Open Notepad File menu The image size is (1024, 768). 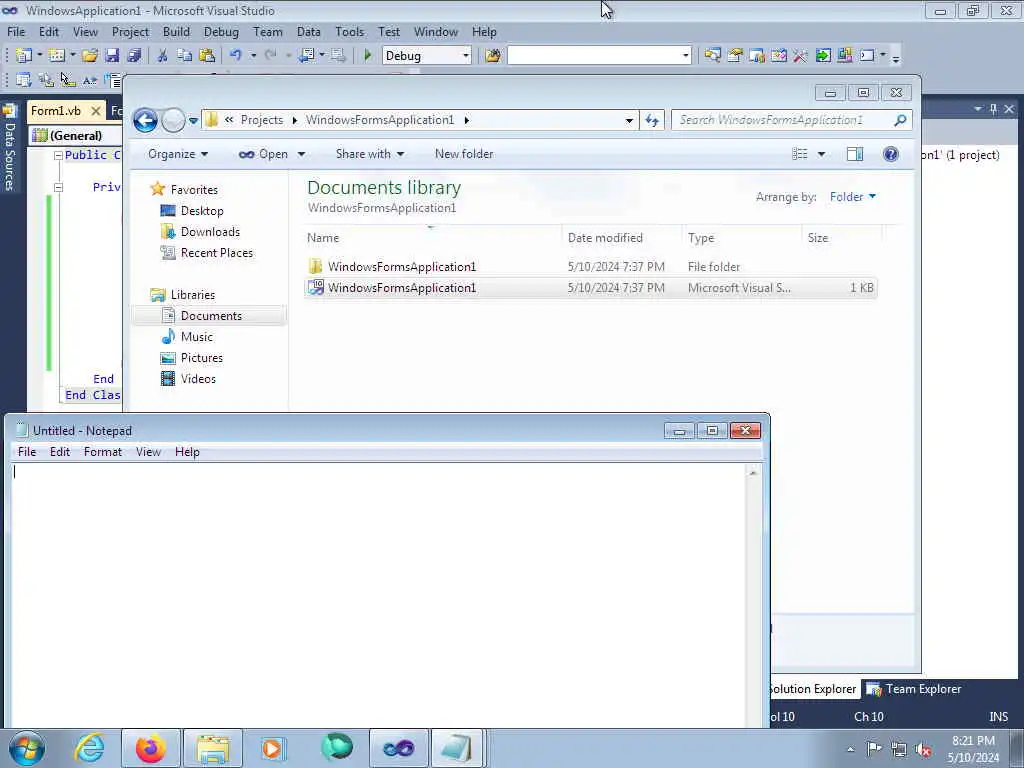(27, 452)
